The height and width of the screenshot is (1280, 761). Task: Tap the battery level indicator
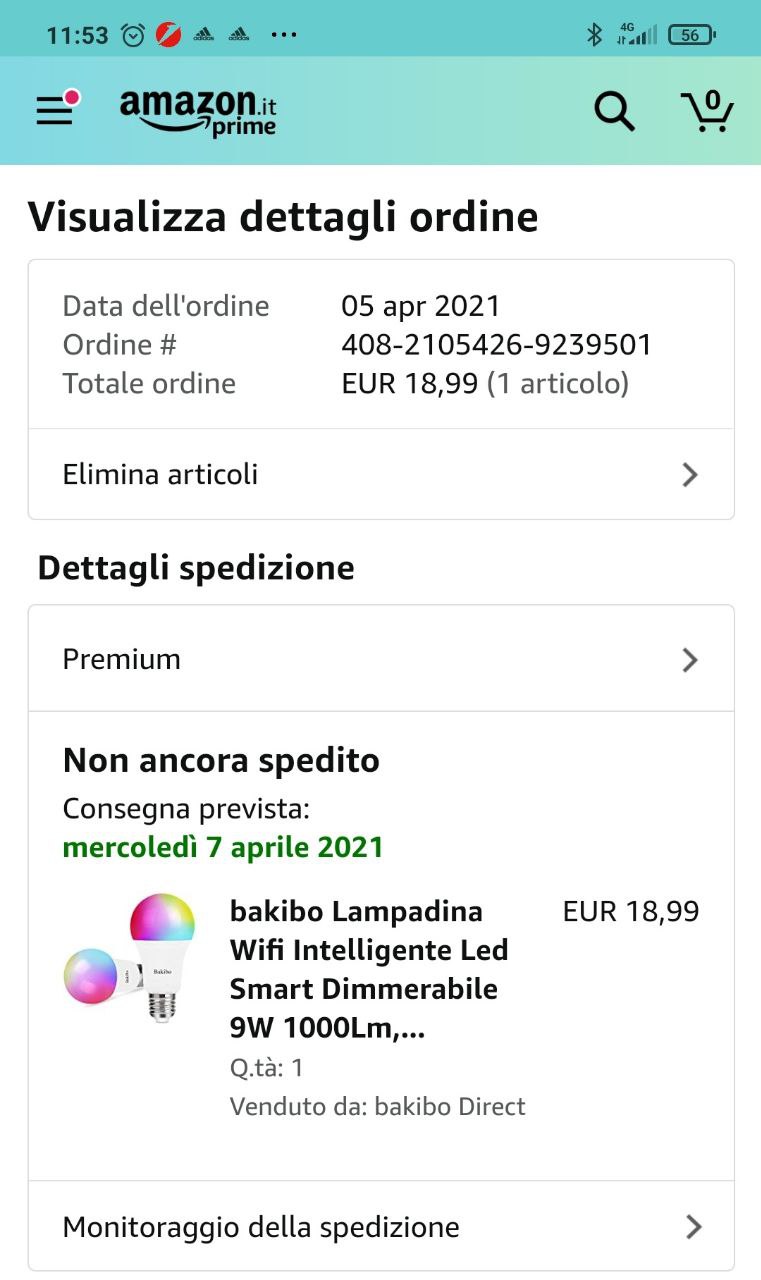691,35
